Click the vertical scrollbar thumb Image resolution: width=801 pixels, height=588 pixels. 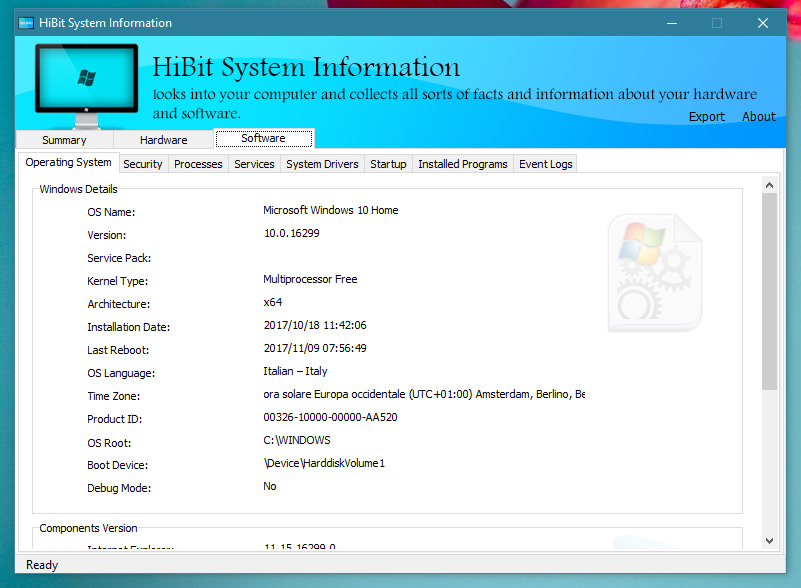[769, 290]
